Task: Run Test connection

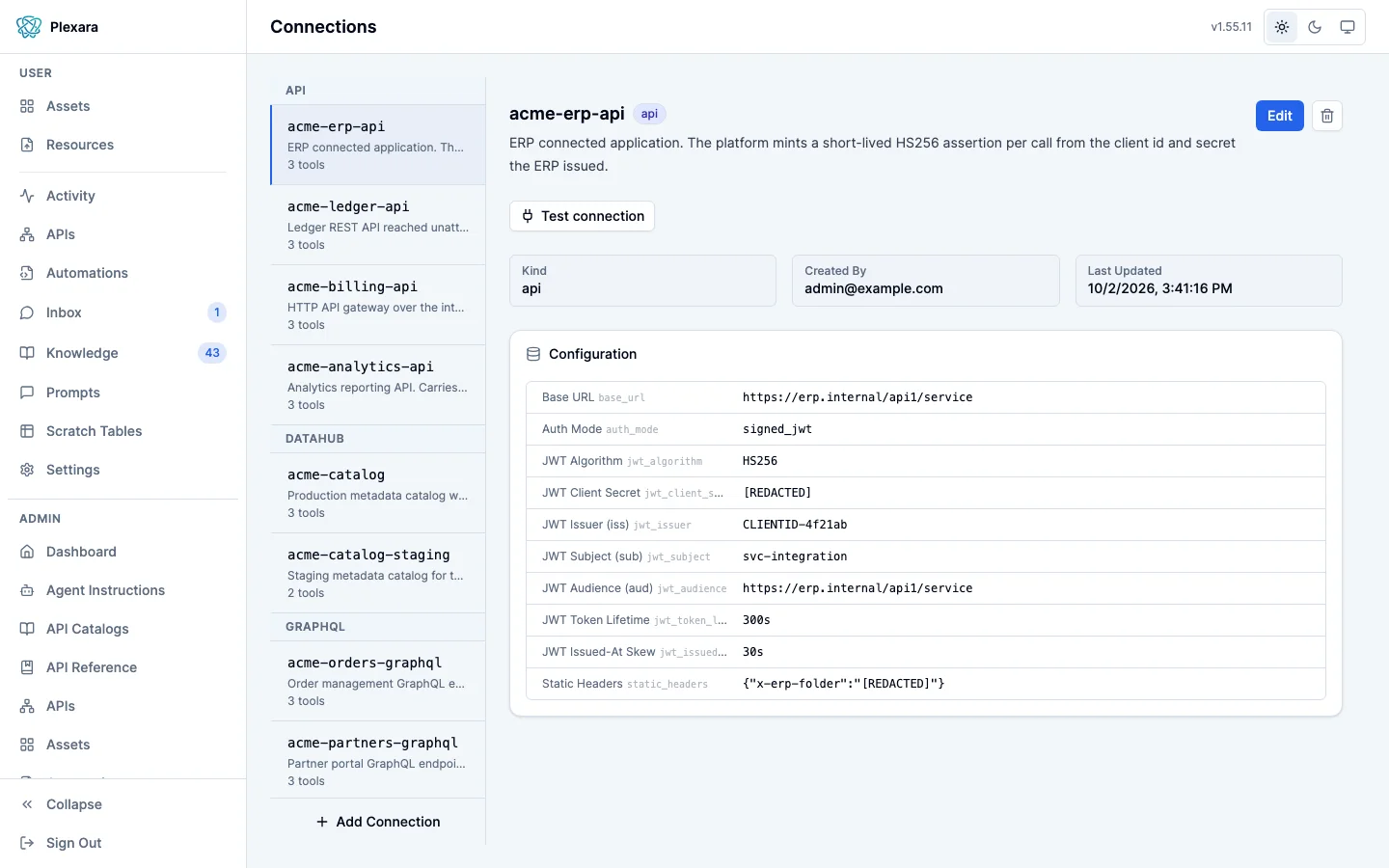Action: tap(582, 216)
